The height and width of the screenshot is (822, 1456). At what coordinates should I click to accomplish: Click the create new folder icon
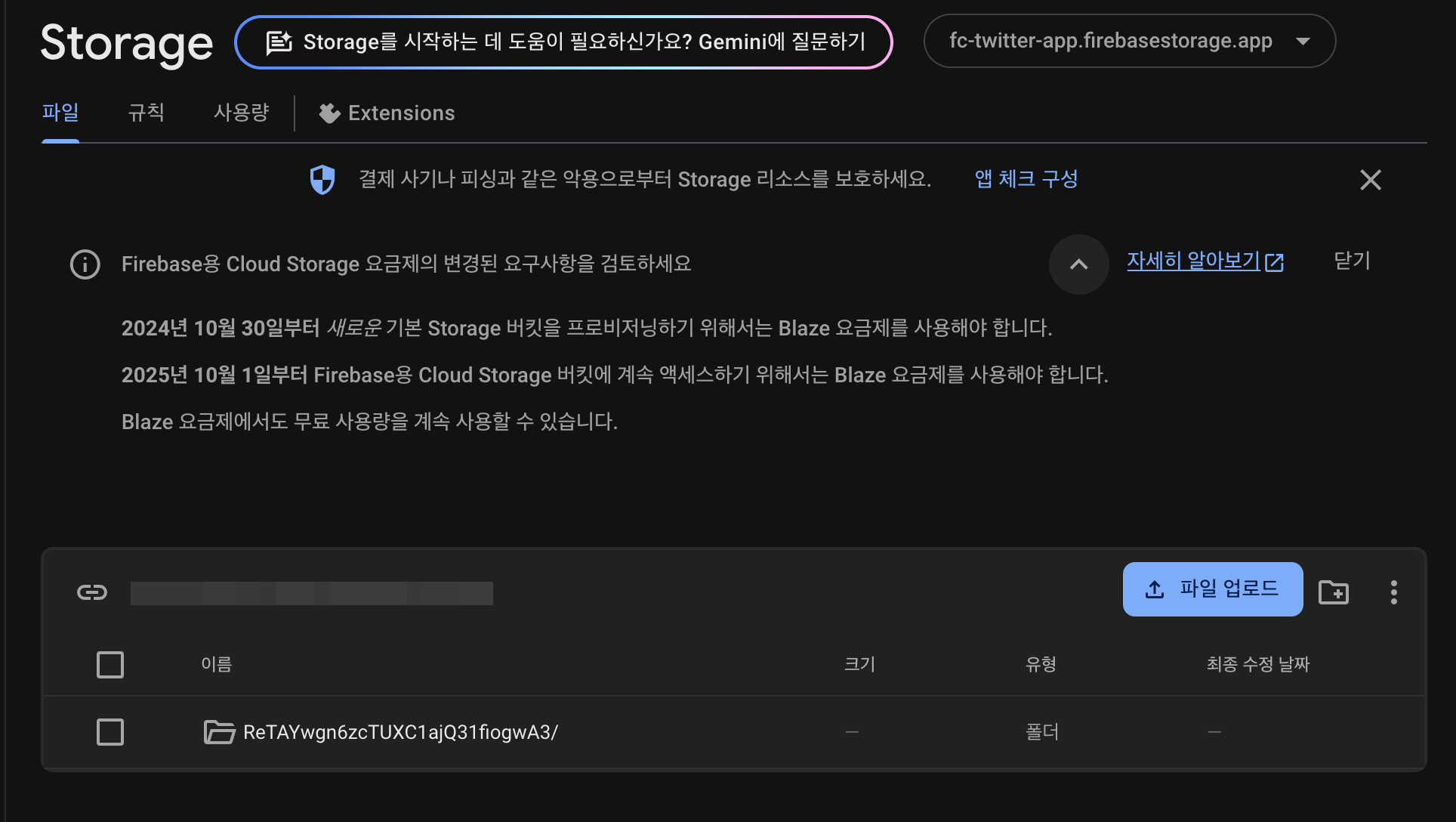point(1333,592)
